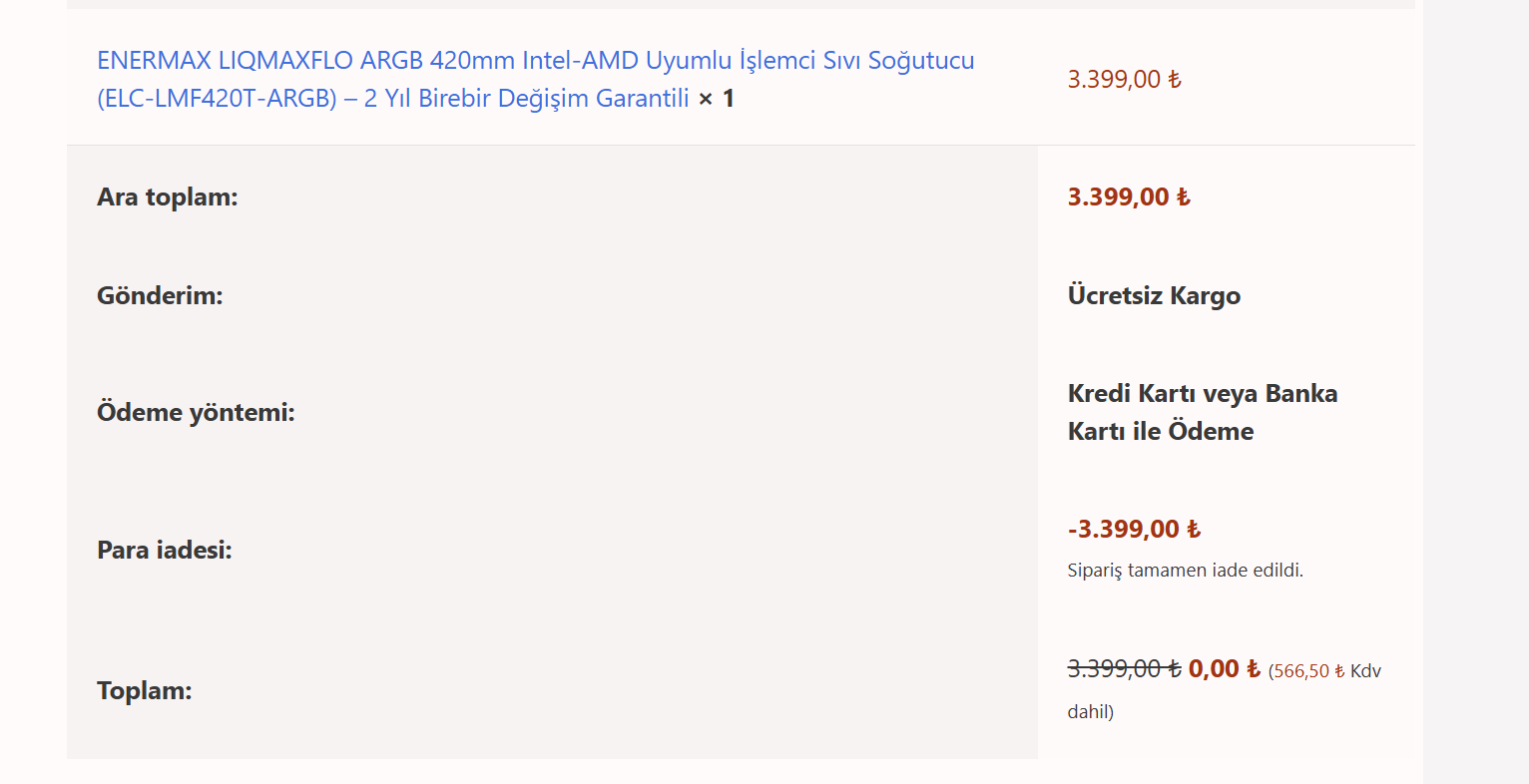Select the Toplam label

coord(144,691)
